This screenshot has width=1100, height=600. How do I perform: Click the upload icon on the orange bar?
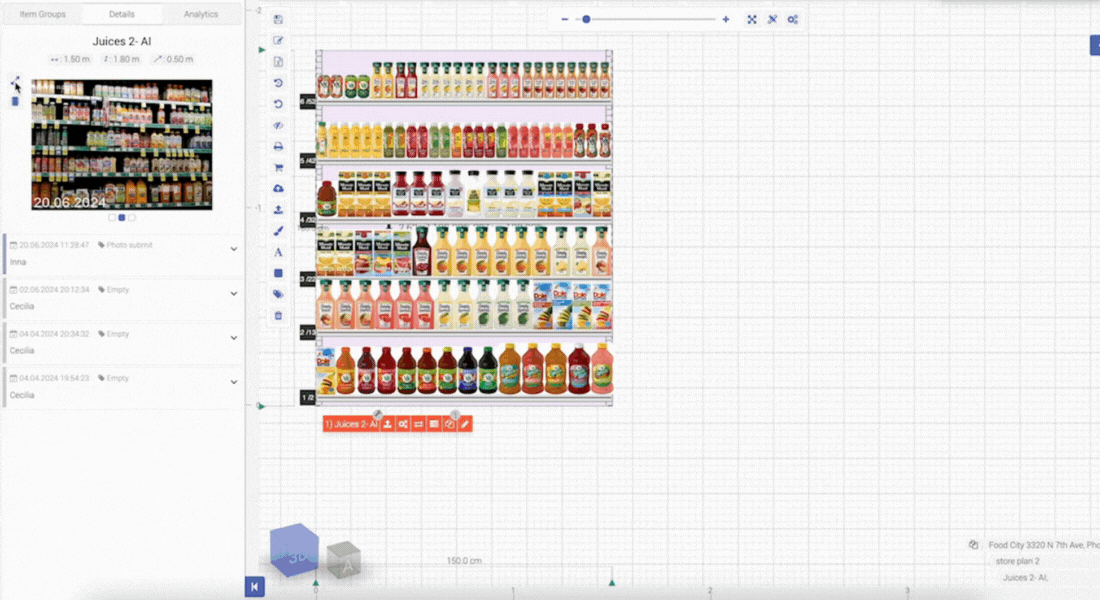[x=387, y=424]
